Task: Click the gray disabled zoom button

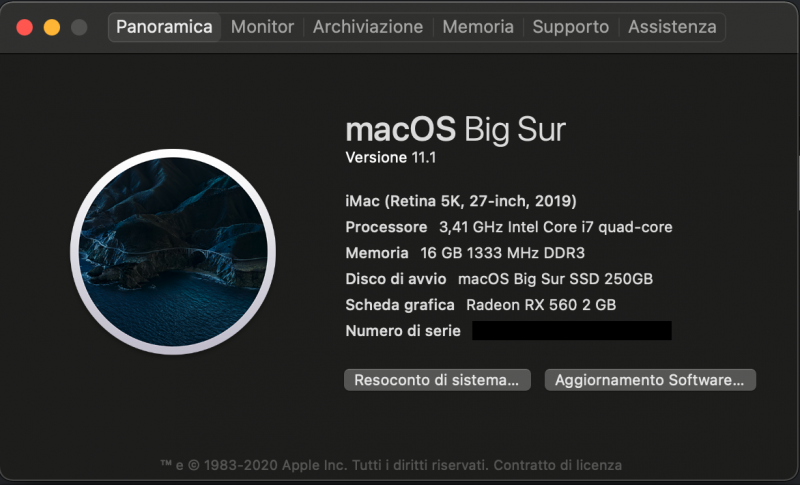Action: pyautogui.click(x=79, y=27)
